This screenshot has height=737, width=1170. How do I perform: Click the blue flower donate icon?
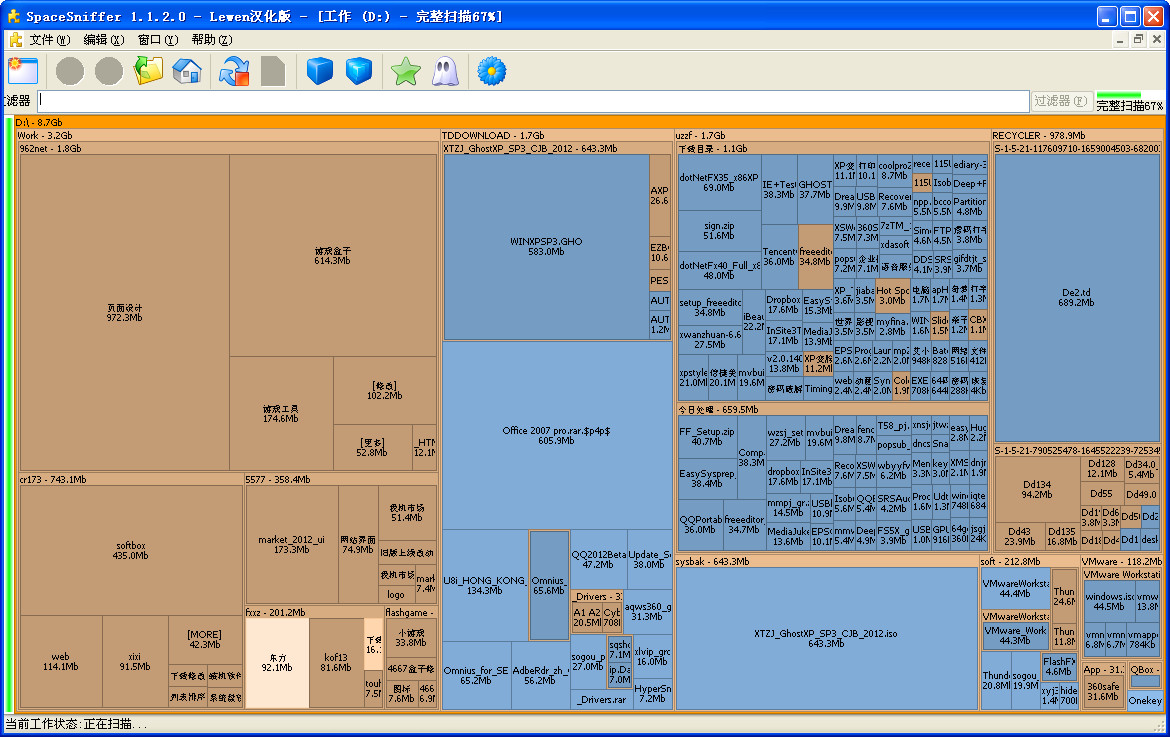[492, 71]
